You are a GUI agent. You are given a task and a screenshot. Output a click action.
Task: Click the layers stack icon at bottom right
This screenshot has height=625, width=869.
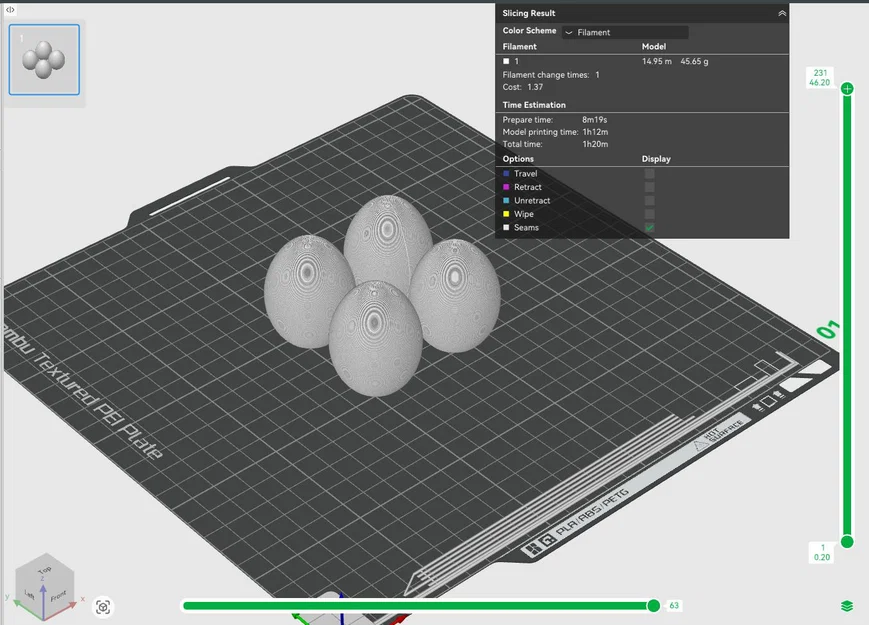(x=847, y=606)
